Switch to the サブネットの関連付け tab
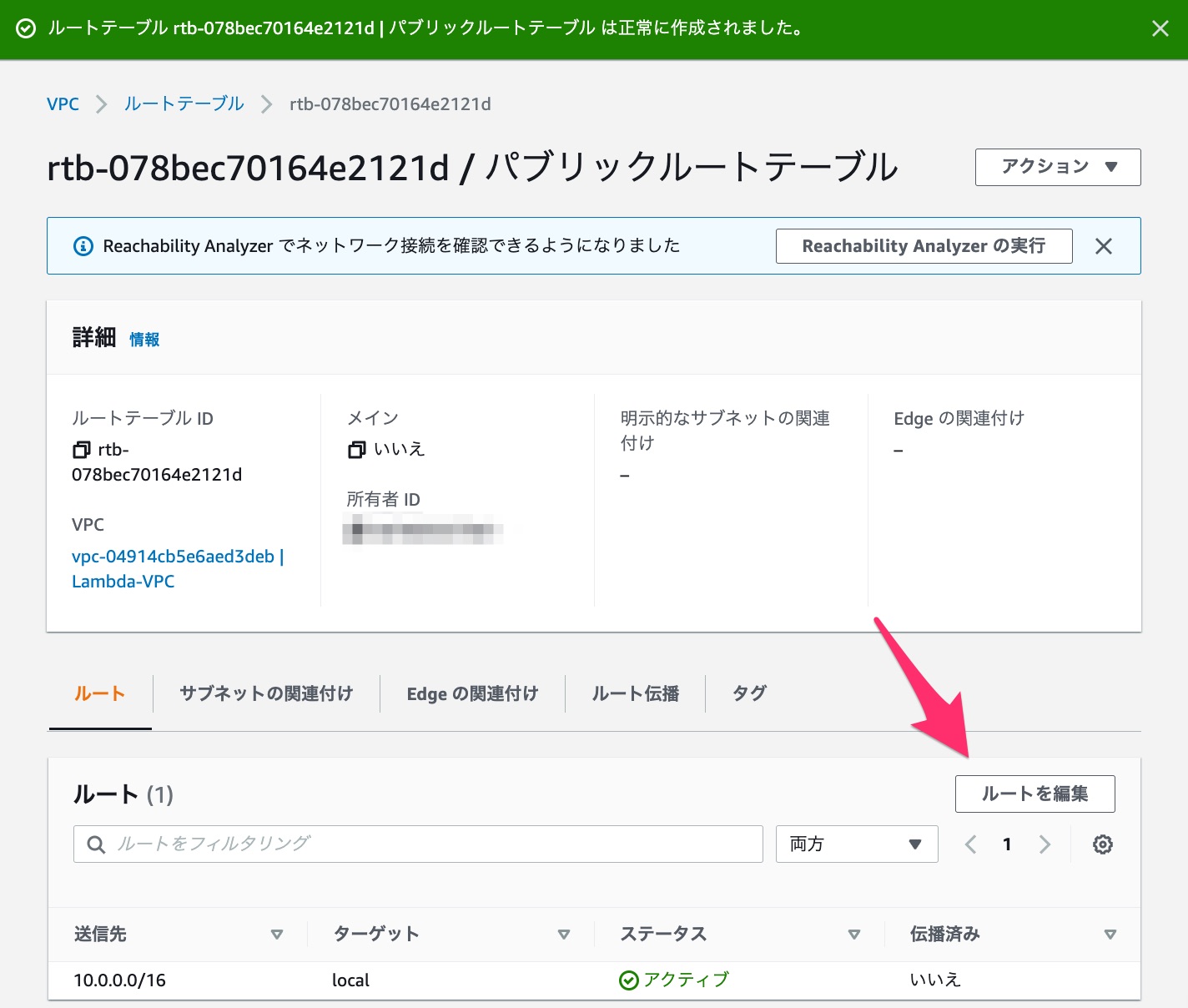Viewport: 1188px width, 1008px height. coord(266,693)
